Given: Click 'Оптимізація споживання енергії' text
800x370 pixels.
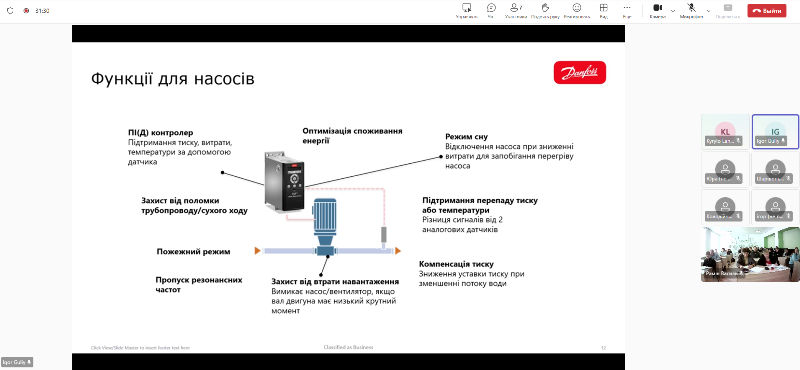Looking at the screenshot, I should [352, 136].
